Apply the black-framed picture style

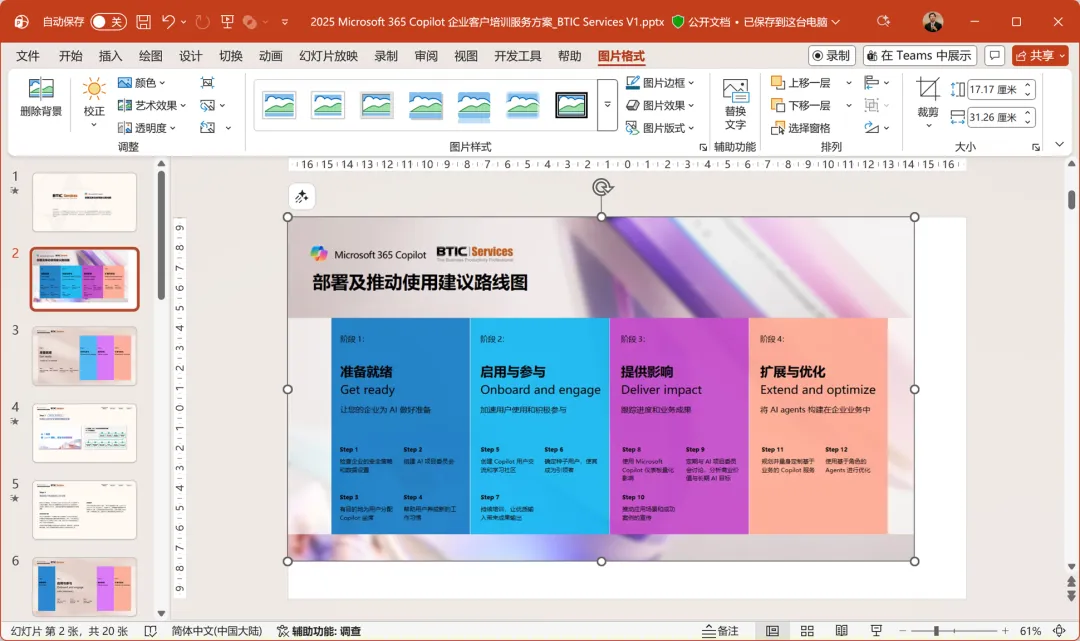click(572, 105)
